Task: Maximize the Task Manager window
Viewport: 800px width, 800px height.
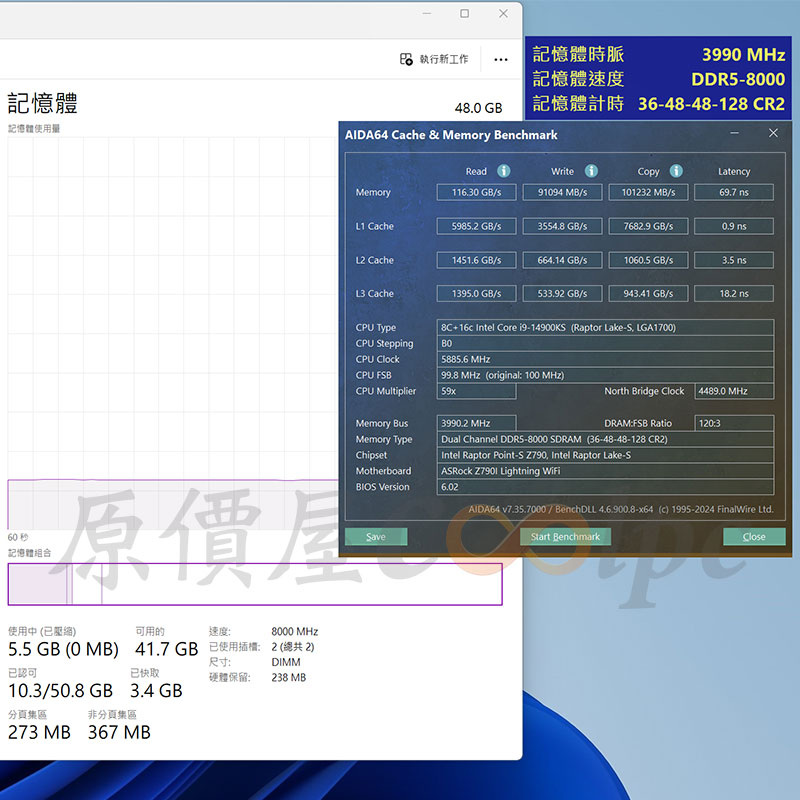Action: [465, 14]
